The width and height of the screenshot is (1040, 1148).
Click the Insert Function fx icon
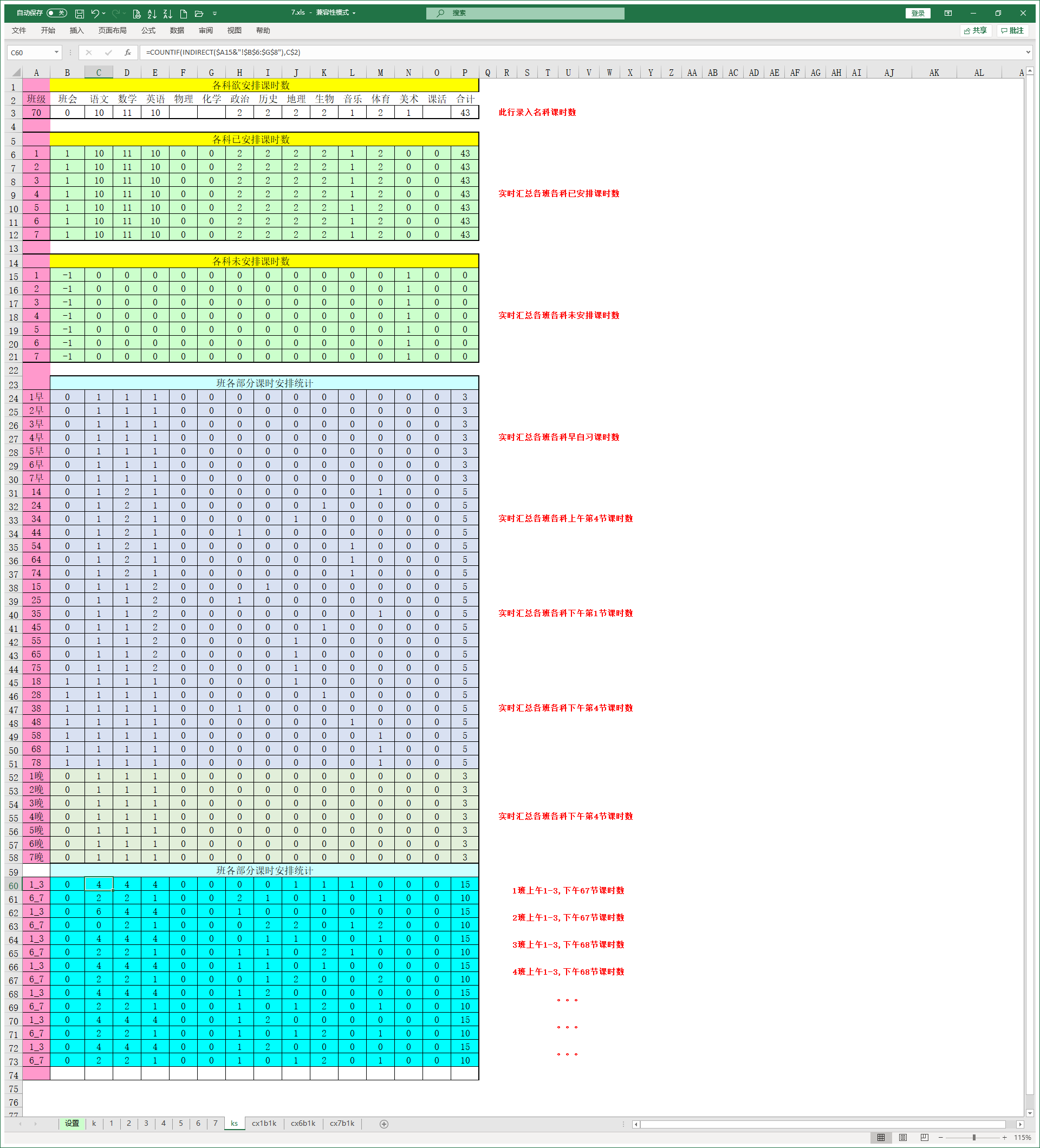point(128,53)
